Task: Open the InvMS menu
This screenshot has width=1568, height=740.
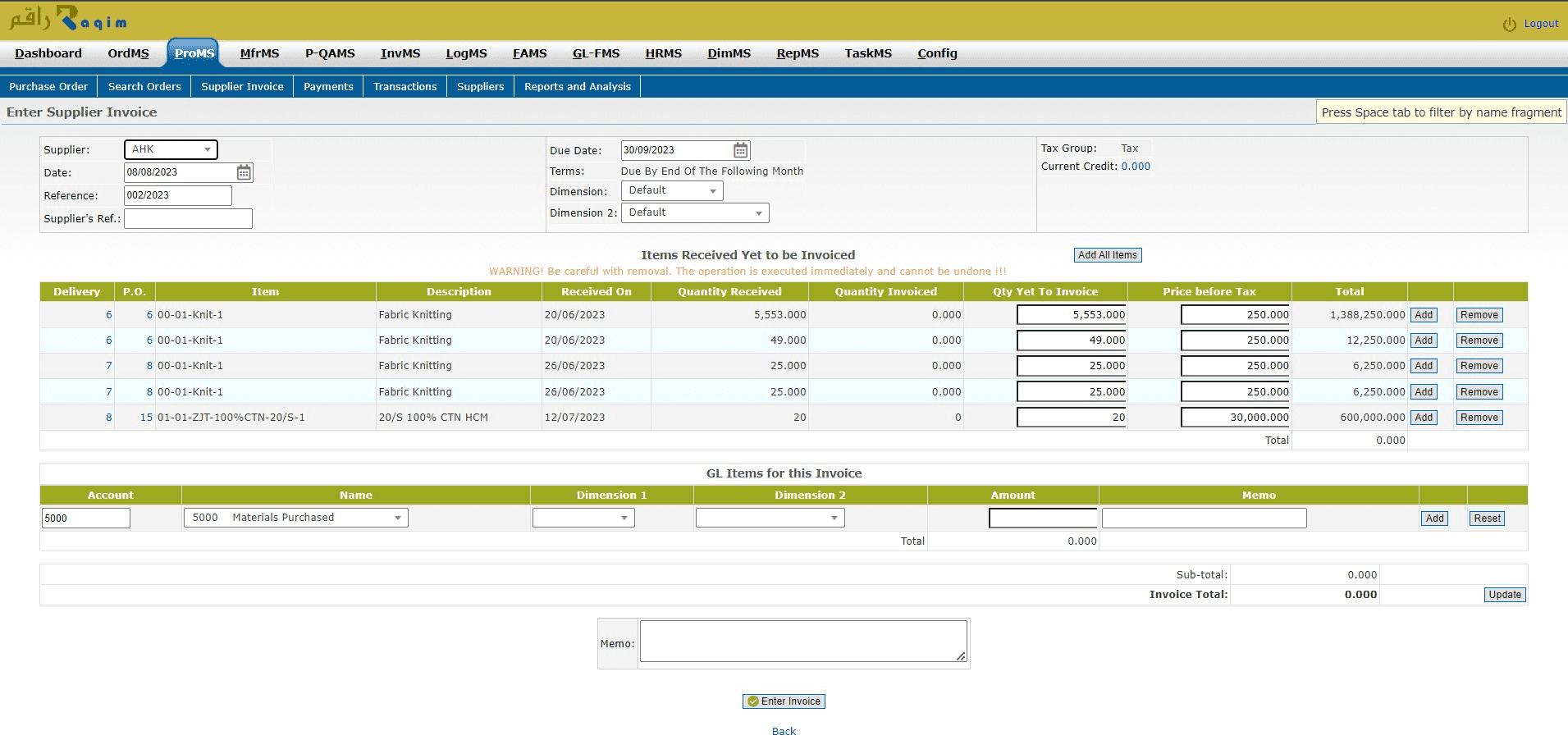Action: pyautogui.click(x=400, y=53)
